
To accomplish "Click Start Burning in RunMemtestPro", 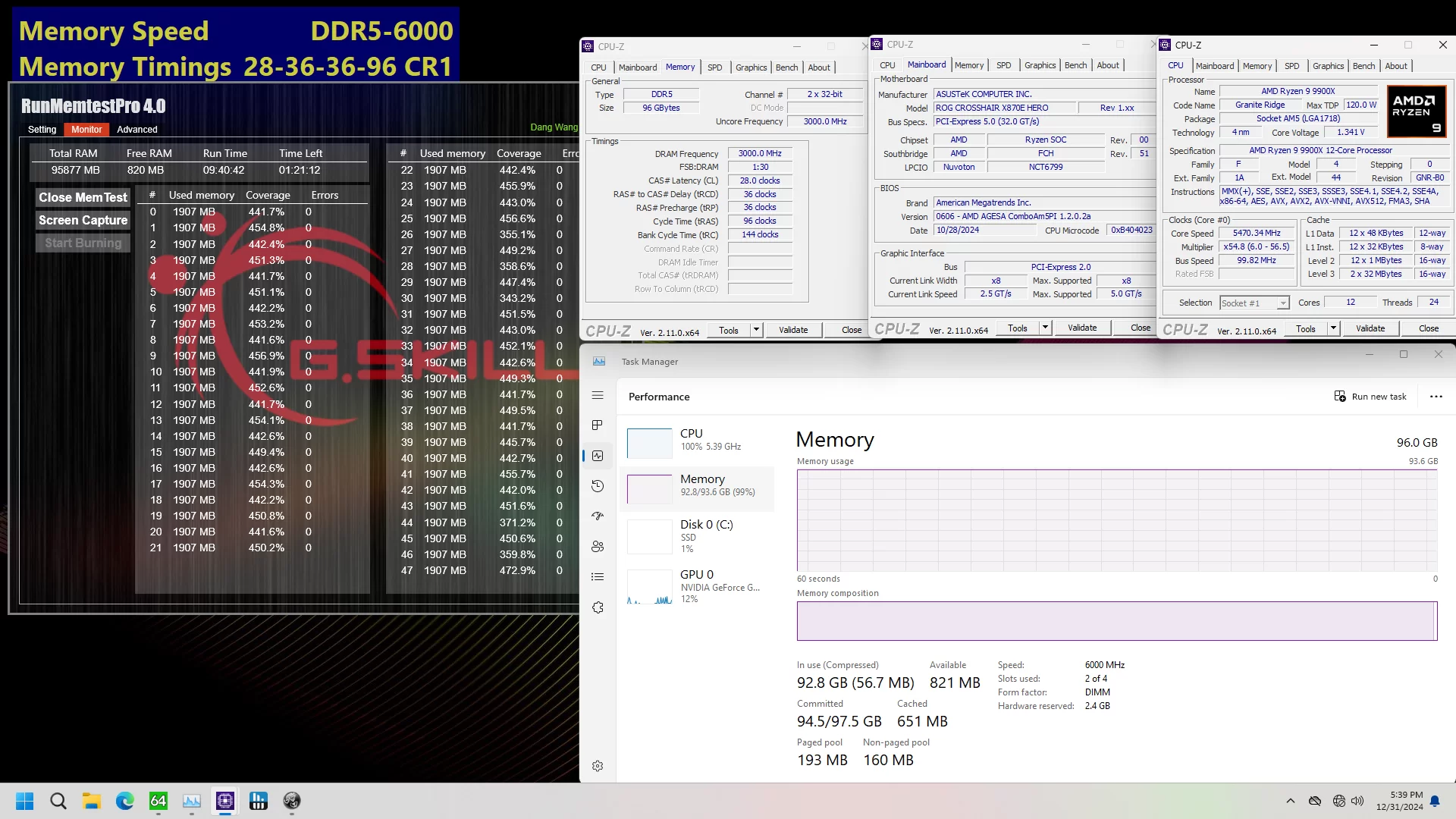I will (x=83, y=242).
